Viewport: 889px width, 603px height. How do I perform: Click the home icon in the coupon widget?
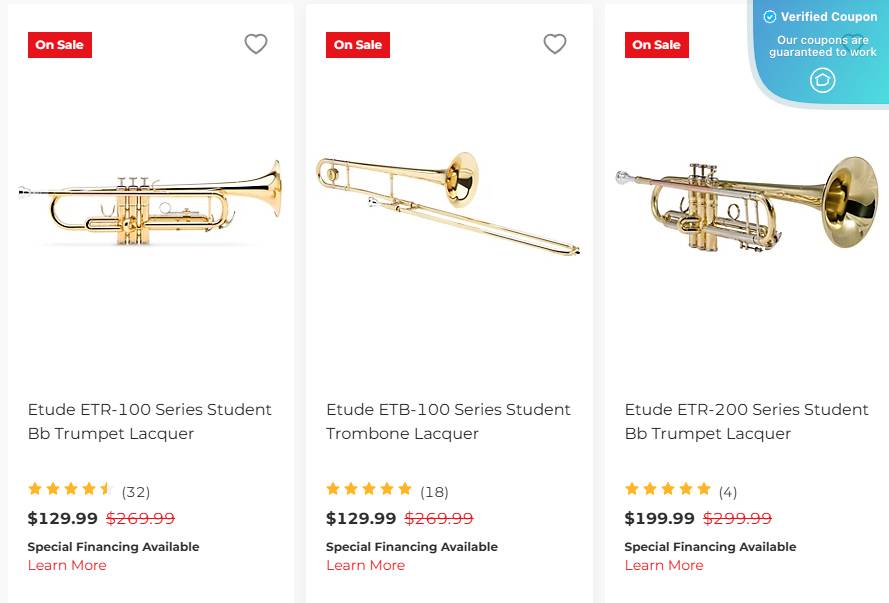pos(822,80)
